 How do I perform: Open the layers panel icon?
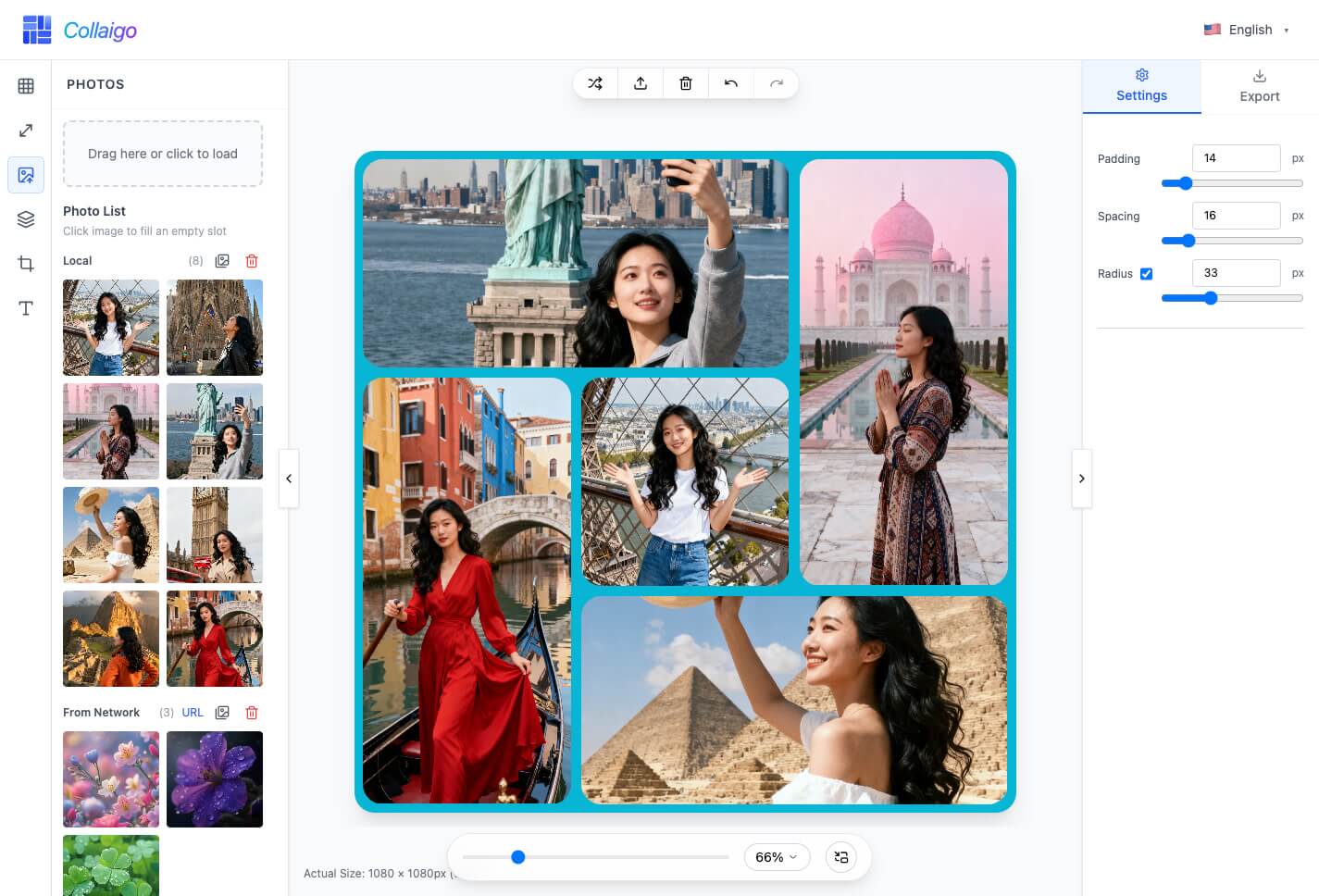click(x=26, y=219)
